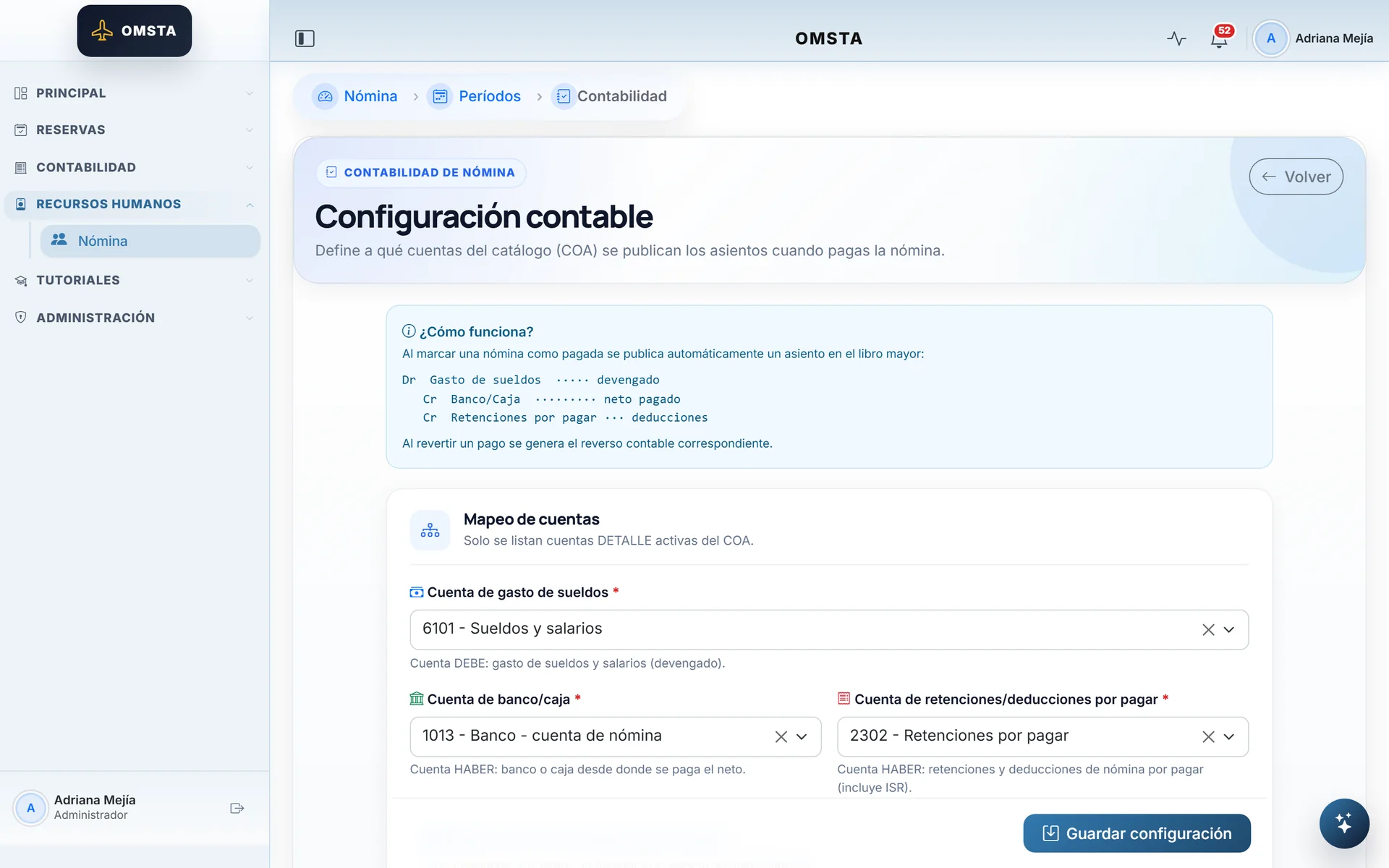Click the Períodos breadcrumb calendar icon
This screenshot has width=1389, height=868.
click(440, 96)
